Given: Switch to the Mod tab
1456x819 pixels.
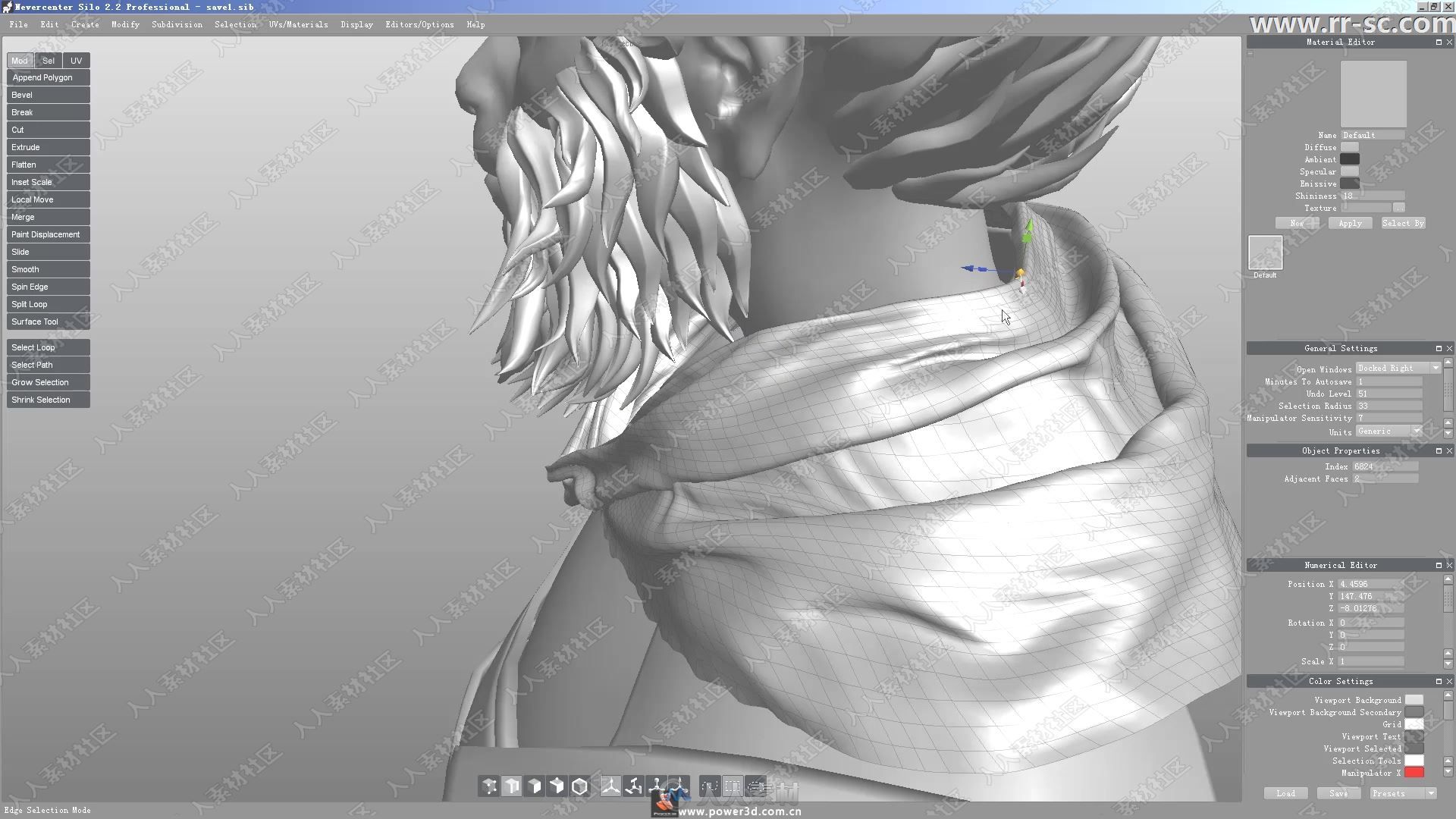Looking at the screenshot, I should tap(19, 60).
